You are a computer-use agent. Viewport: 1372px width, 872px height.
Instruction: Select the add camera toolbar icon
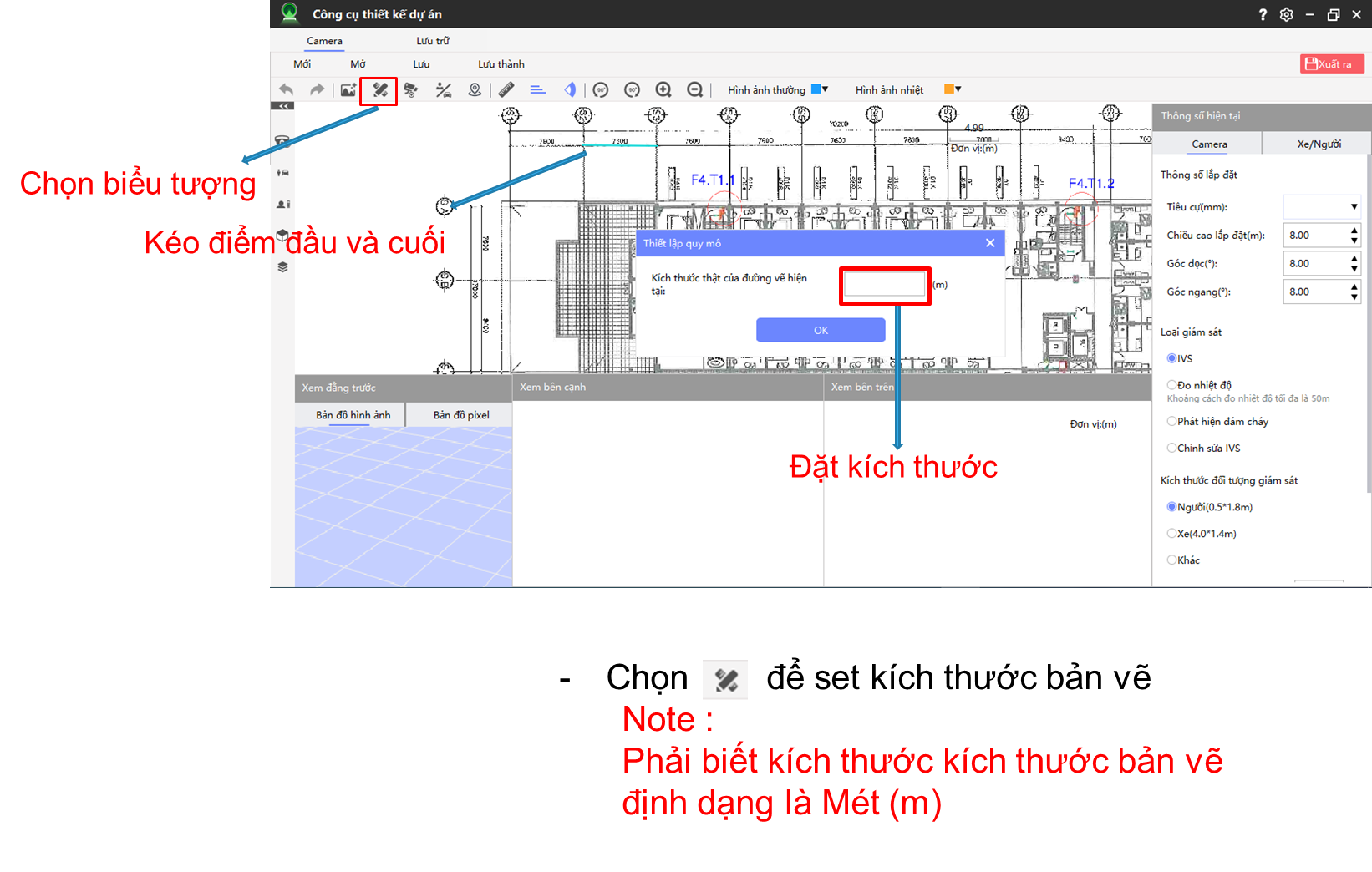pyautogui.click(x=410, y=90)
